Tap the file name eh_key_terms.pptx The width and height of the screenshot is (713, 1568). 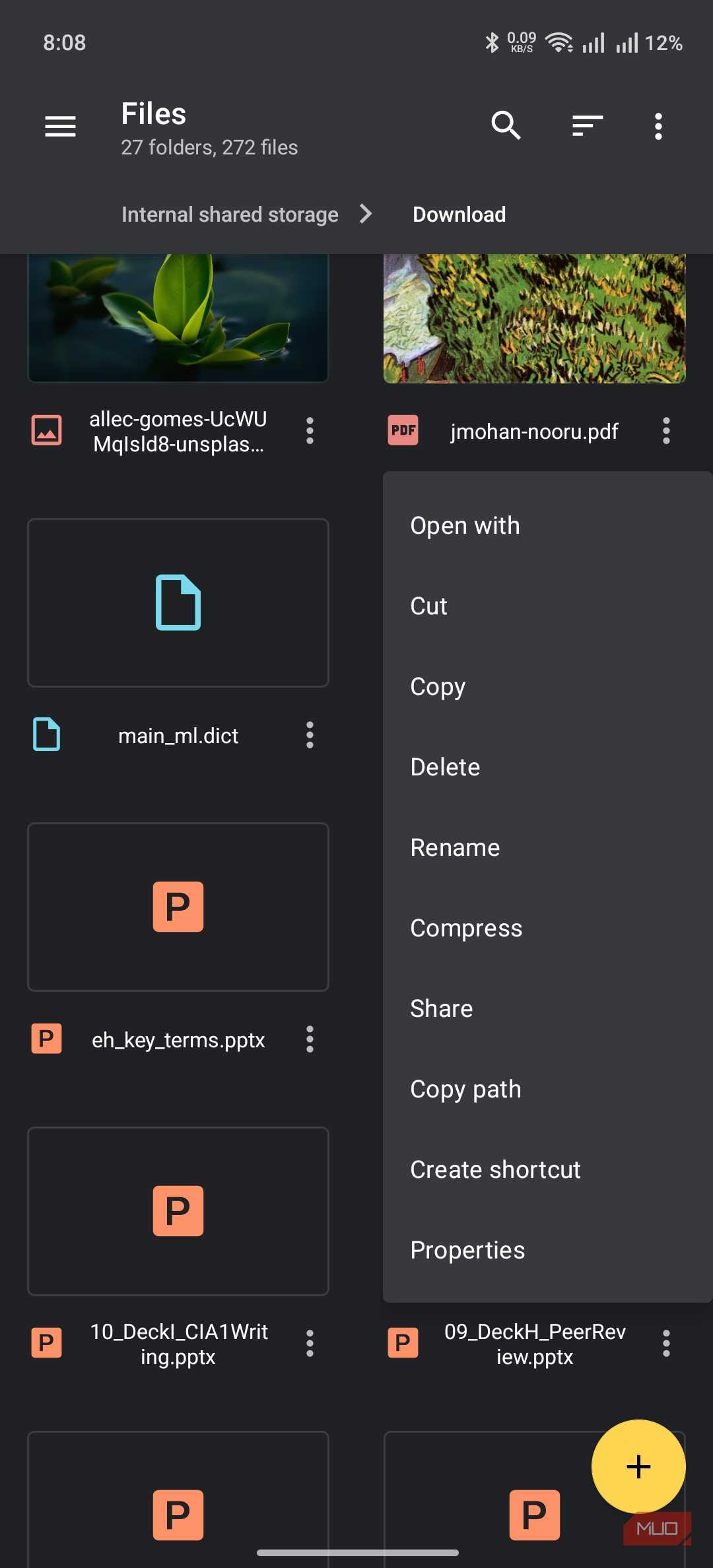pyautogui.click(x=178, y=1040)
